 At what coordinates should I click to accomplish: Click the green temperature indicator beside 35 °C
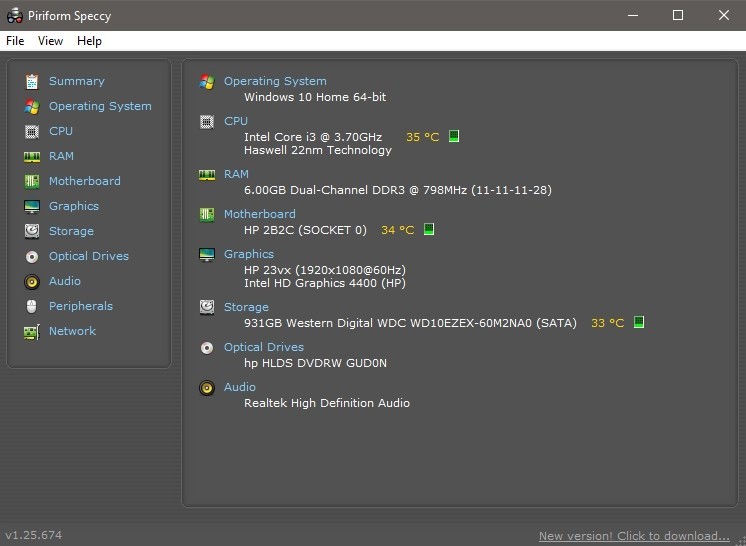pyautogui.click(x=454, y=136)
